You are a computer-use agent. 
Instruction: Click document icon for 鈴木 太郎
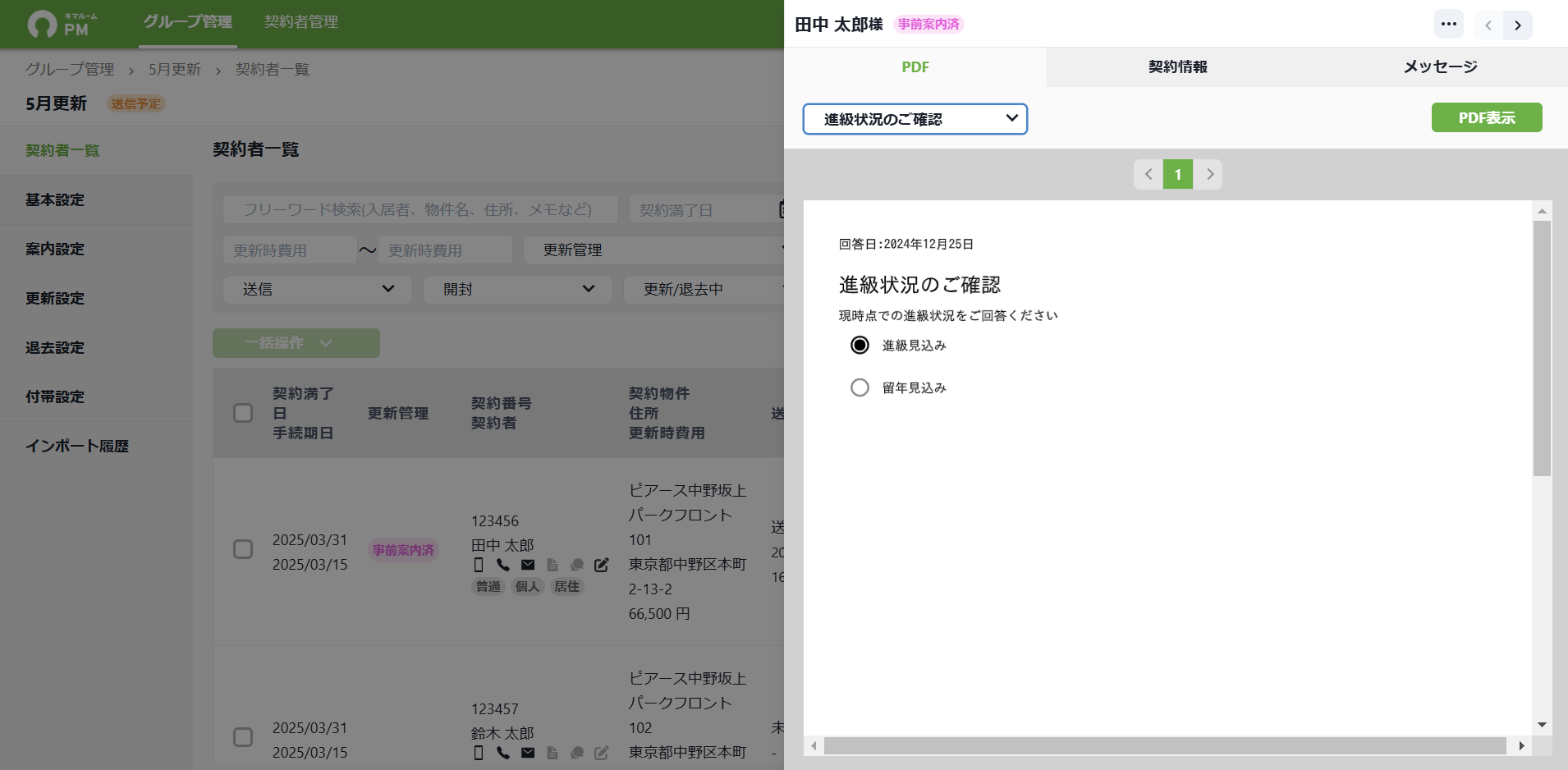click(552, 753)
